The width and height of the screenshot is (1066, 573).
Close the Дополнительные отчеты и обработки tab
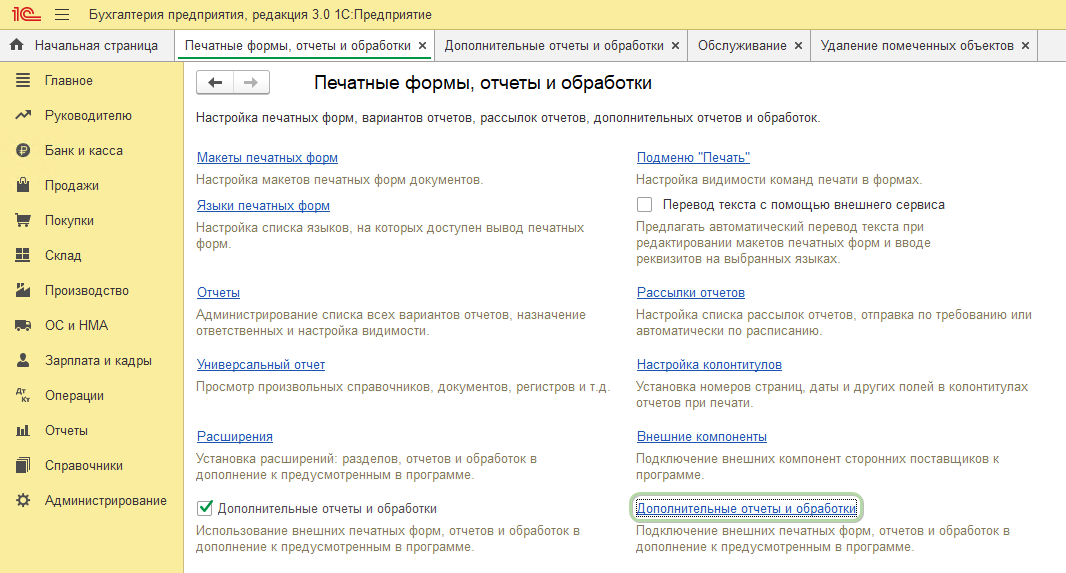click(675, 46)
